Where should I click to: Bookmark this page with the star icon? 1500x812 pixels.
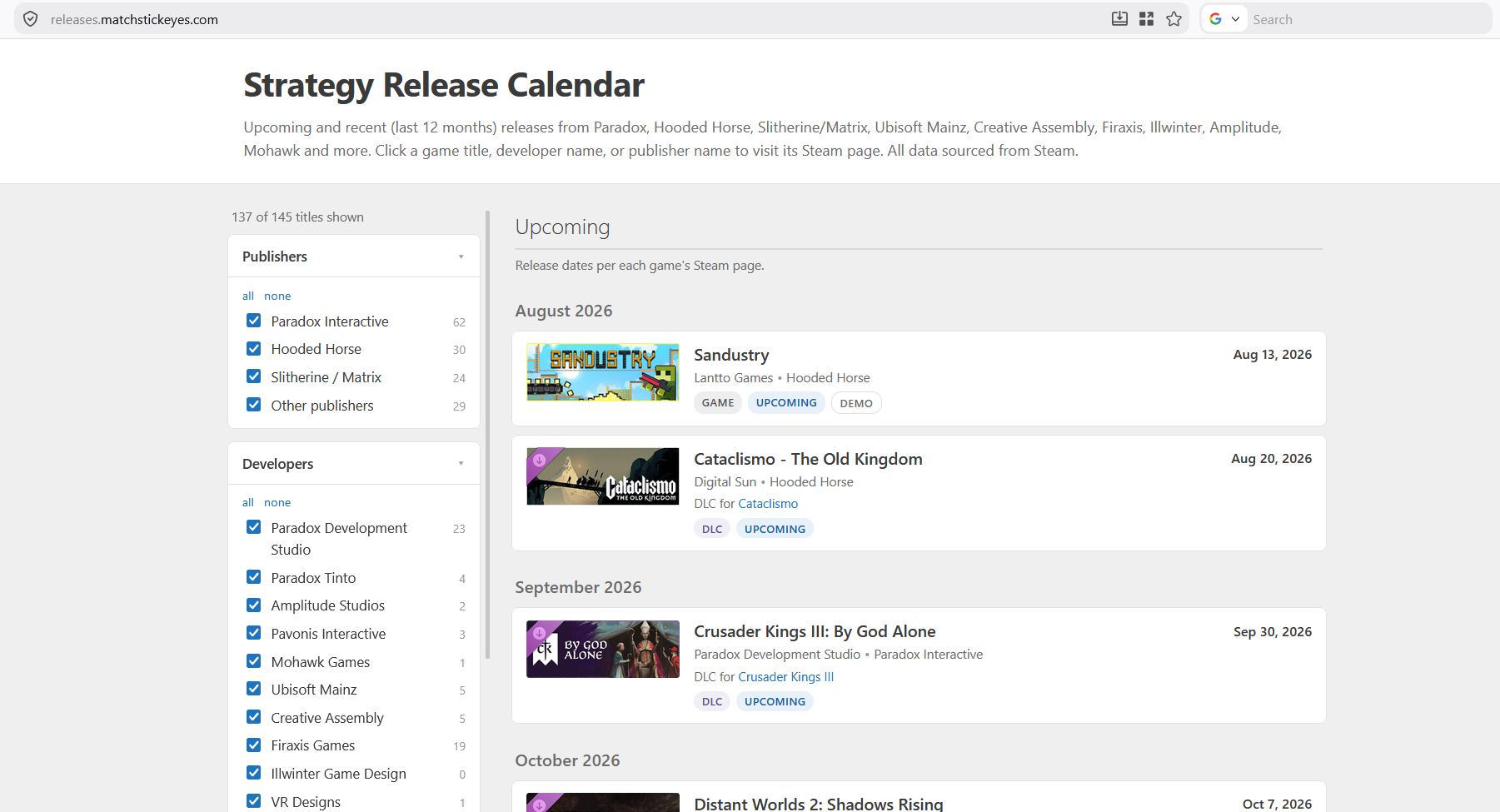tap(1174, 19)
